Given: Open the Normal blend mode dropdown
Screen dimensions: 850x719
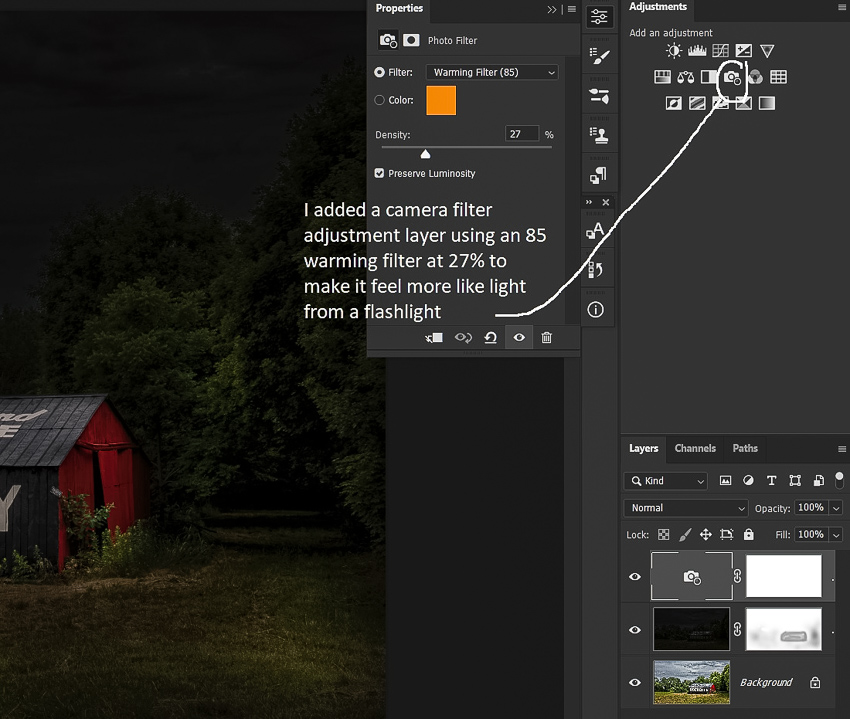Looking at the screenshot, I should (x=685, y=508).
